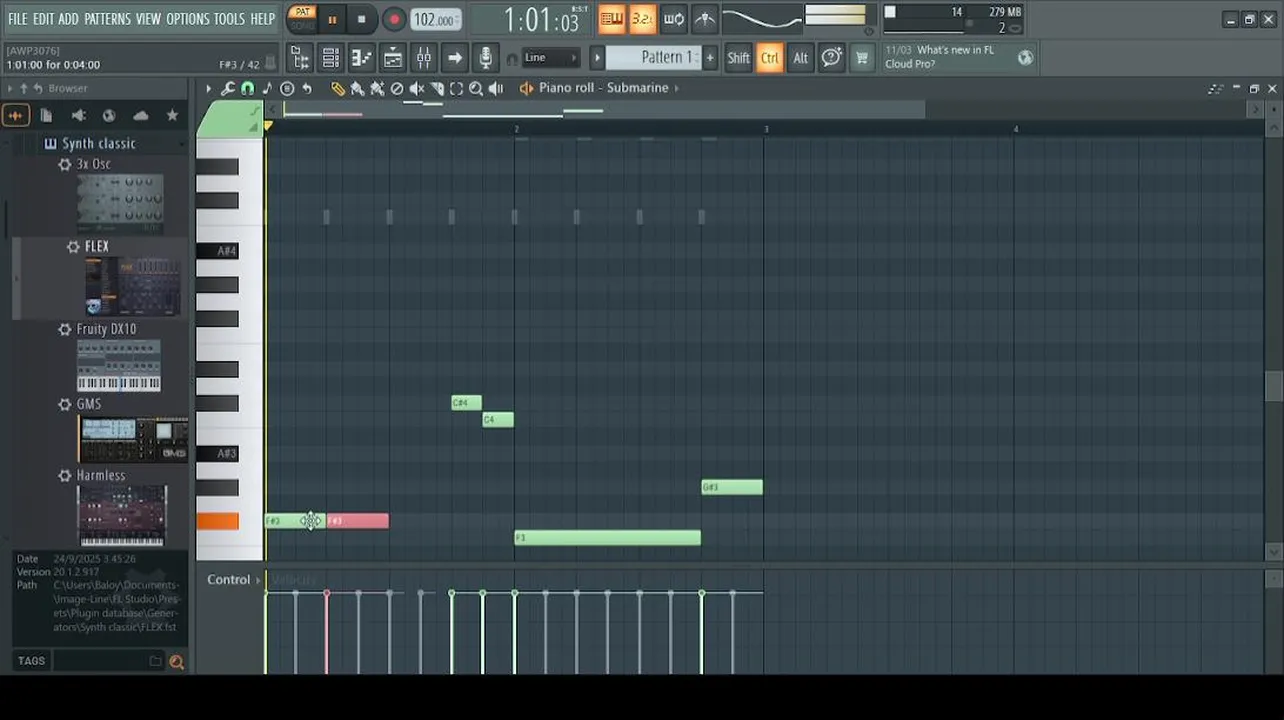Open browser files tab icon
The image size is (1284, 720).
click(x=46, y=116)
